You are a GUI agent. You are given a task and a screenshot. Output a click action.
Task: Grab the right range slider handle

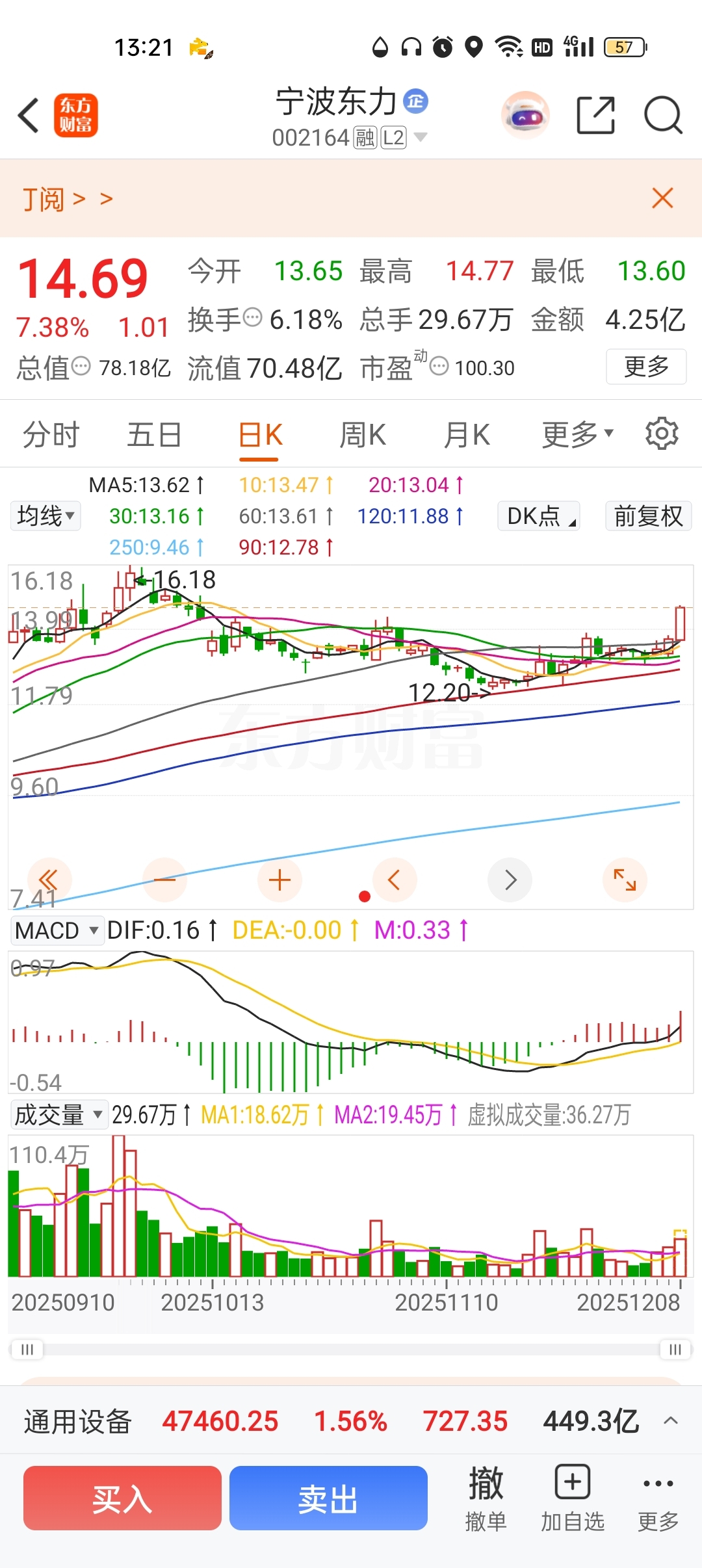click(x=675, y=1350)
